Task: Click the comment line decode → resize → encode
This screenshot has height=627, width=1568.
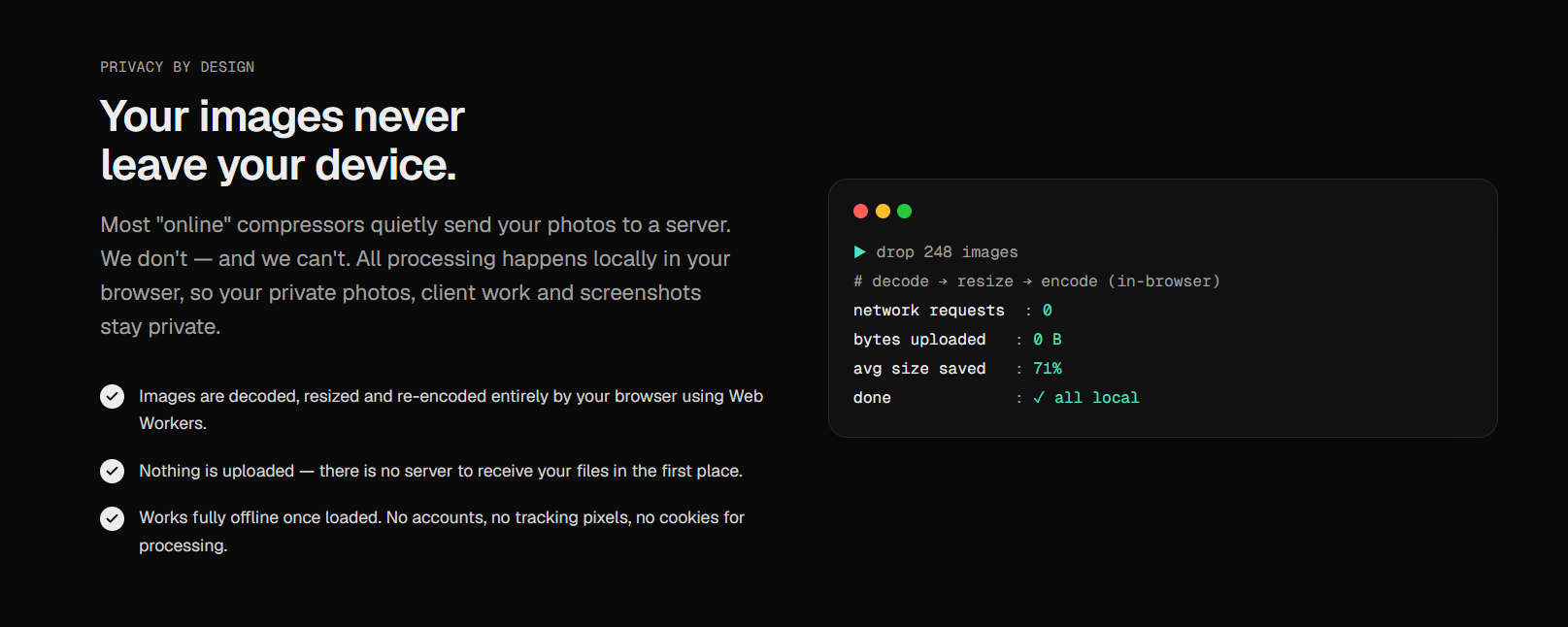Action: pyautogui.click(x=1037, y=281)
